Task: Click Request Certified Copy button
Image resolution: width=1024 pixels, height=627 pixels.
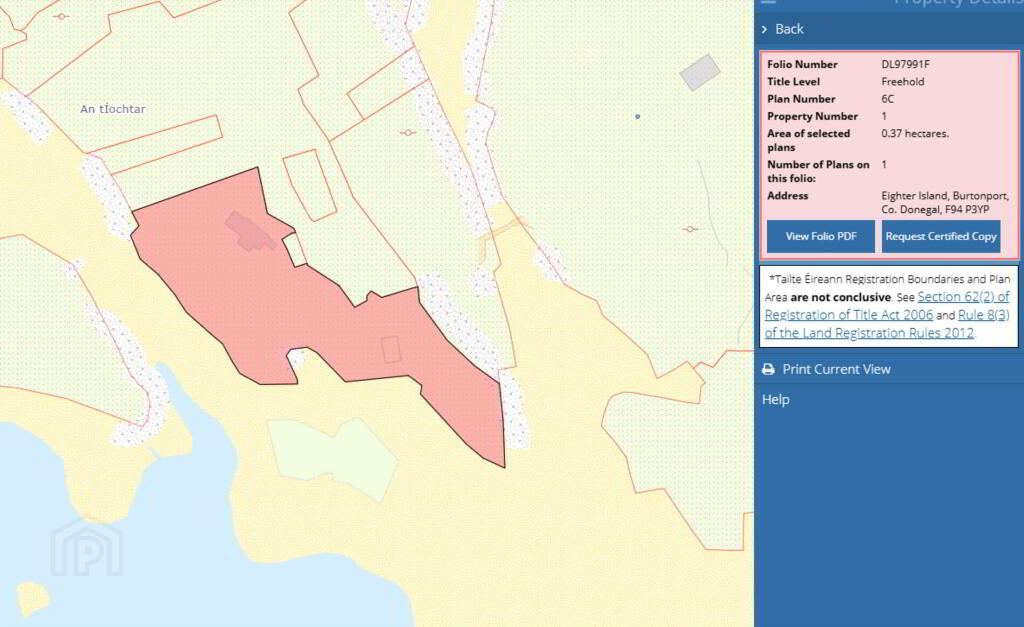Action: 941,236
